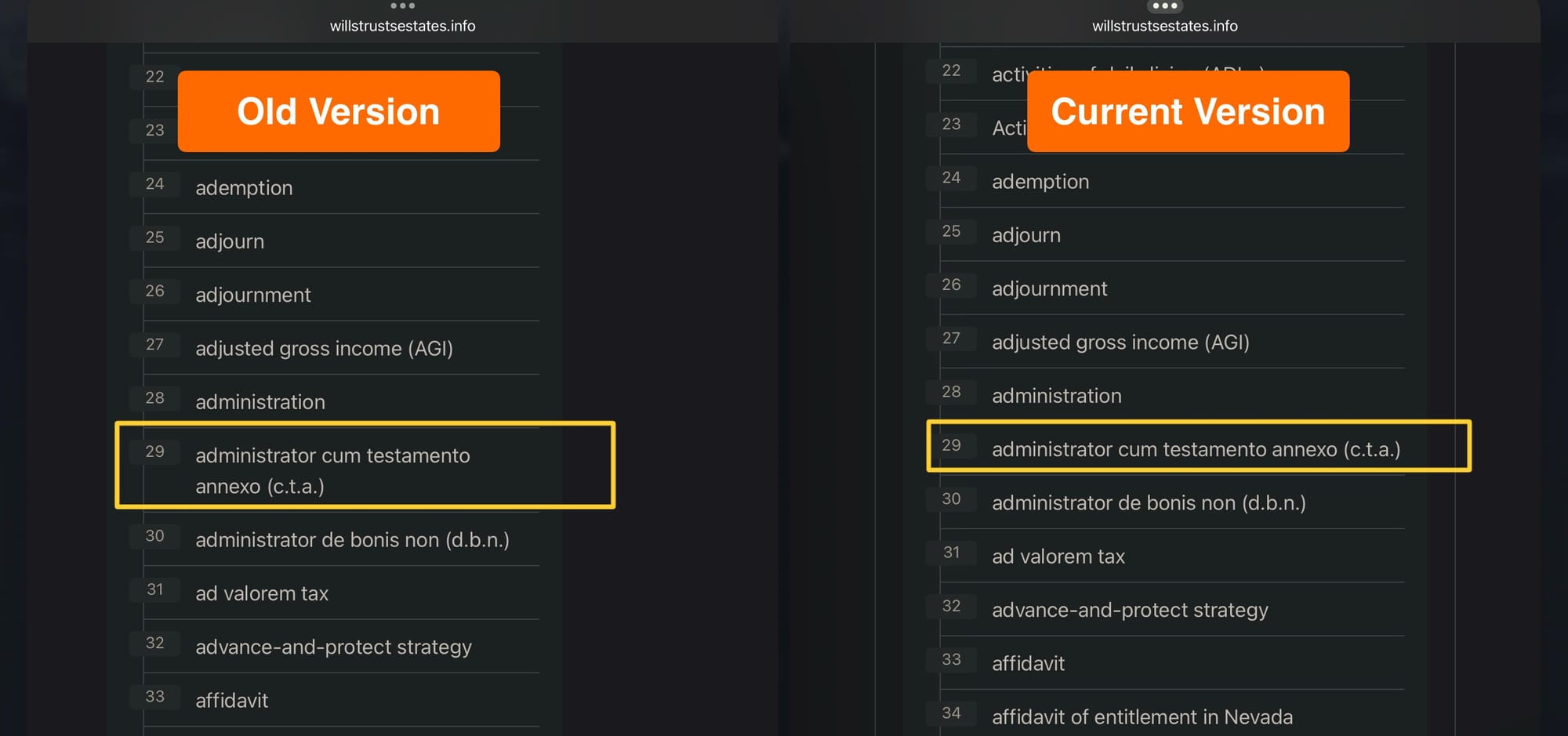Select 'adjourn' in the left window
Image resolution: width=1568 pixels, height=736 pixels.
tap(230, 241)
